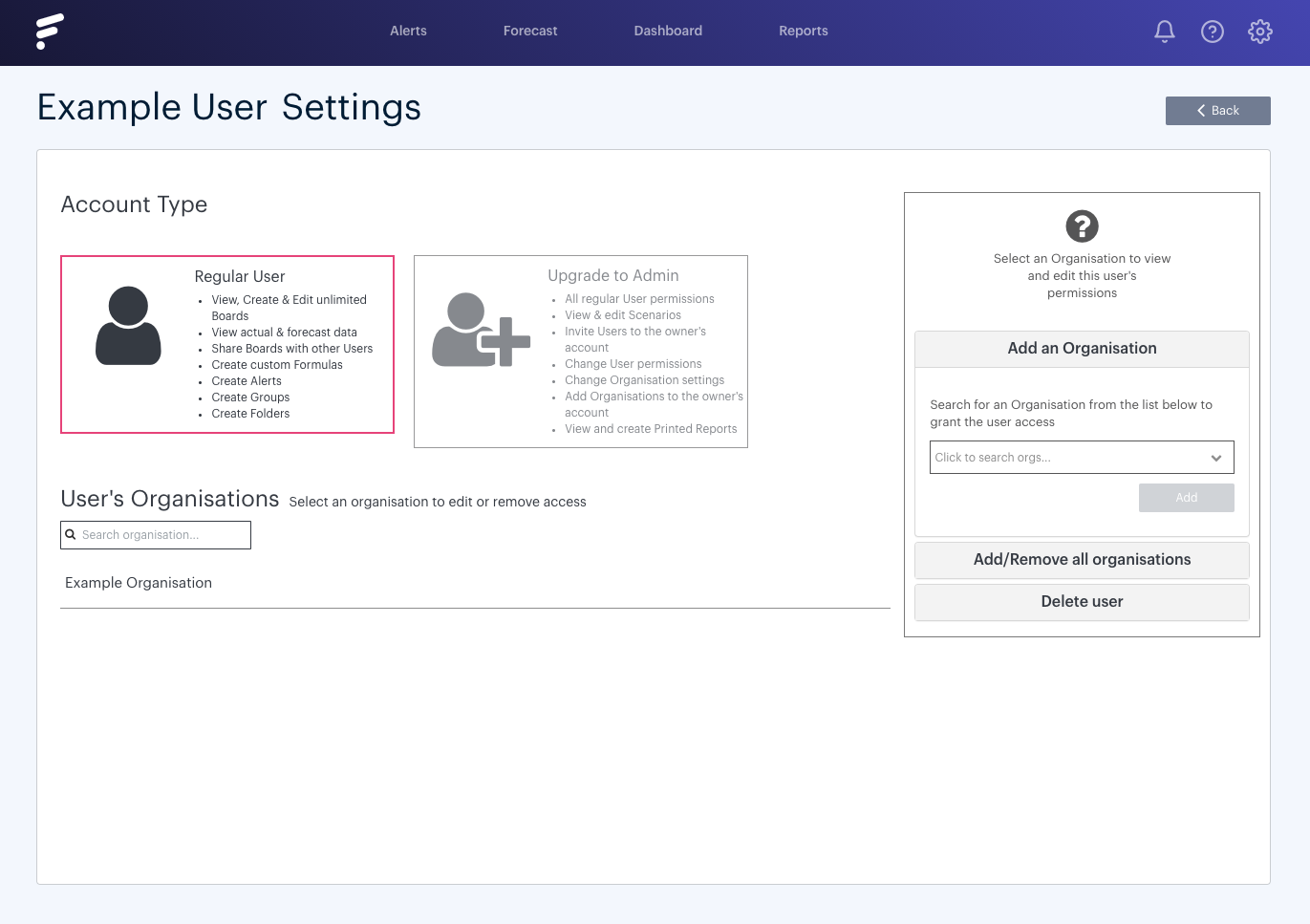Click the Account Type heading
Image resolution: width=1310 pixels, height=924 pixels.
click(x=134, y=204)
